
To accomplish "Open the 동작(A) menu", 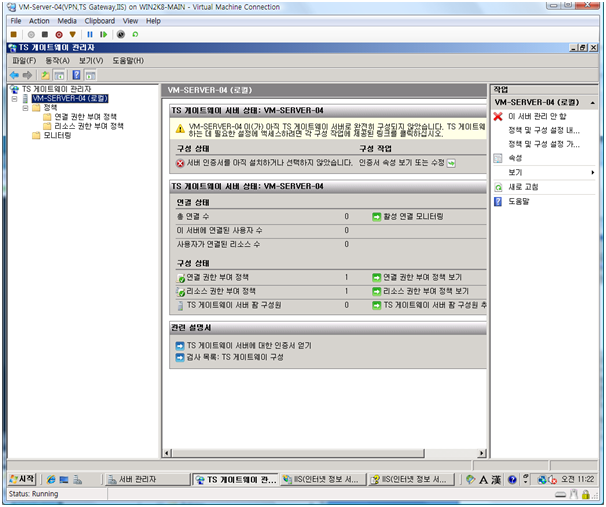I will click(58, 61).
